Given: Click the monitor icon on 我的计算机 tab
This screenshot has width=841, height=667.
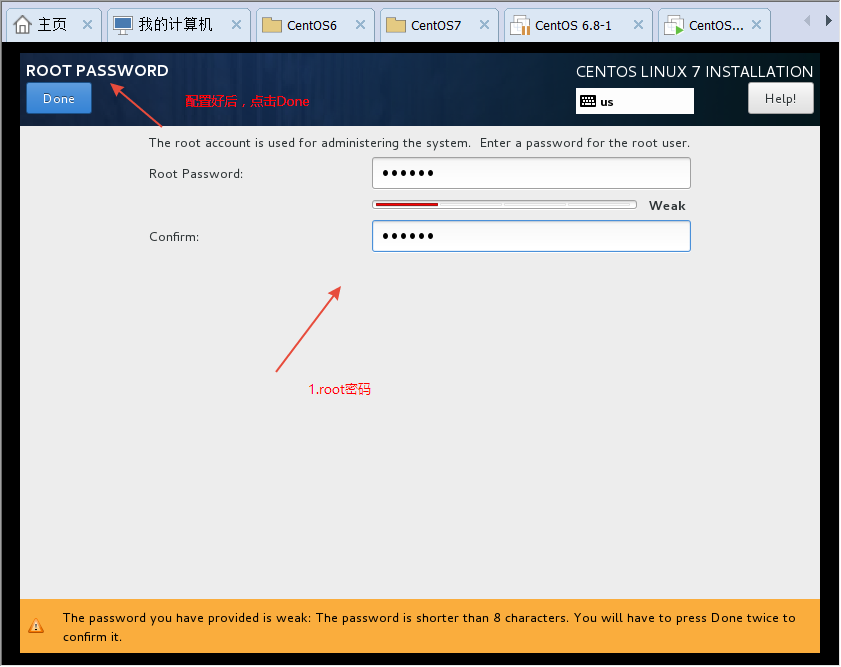Looking at the screenshot, I should pyautogui.click(x=123, y=25).
